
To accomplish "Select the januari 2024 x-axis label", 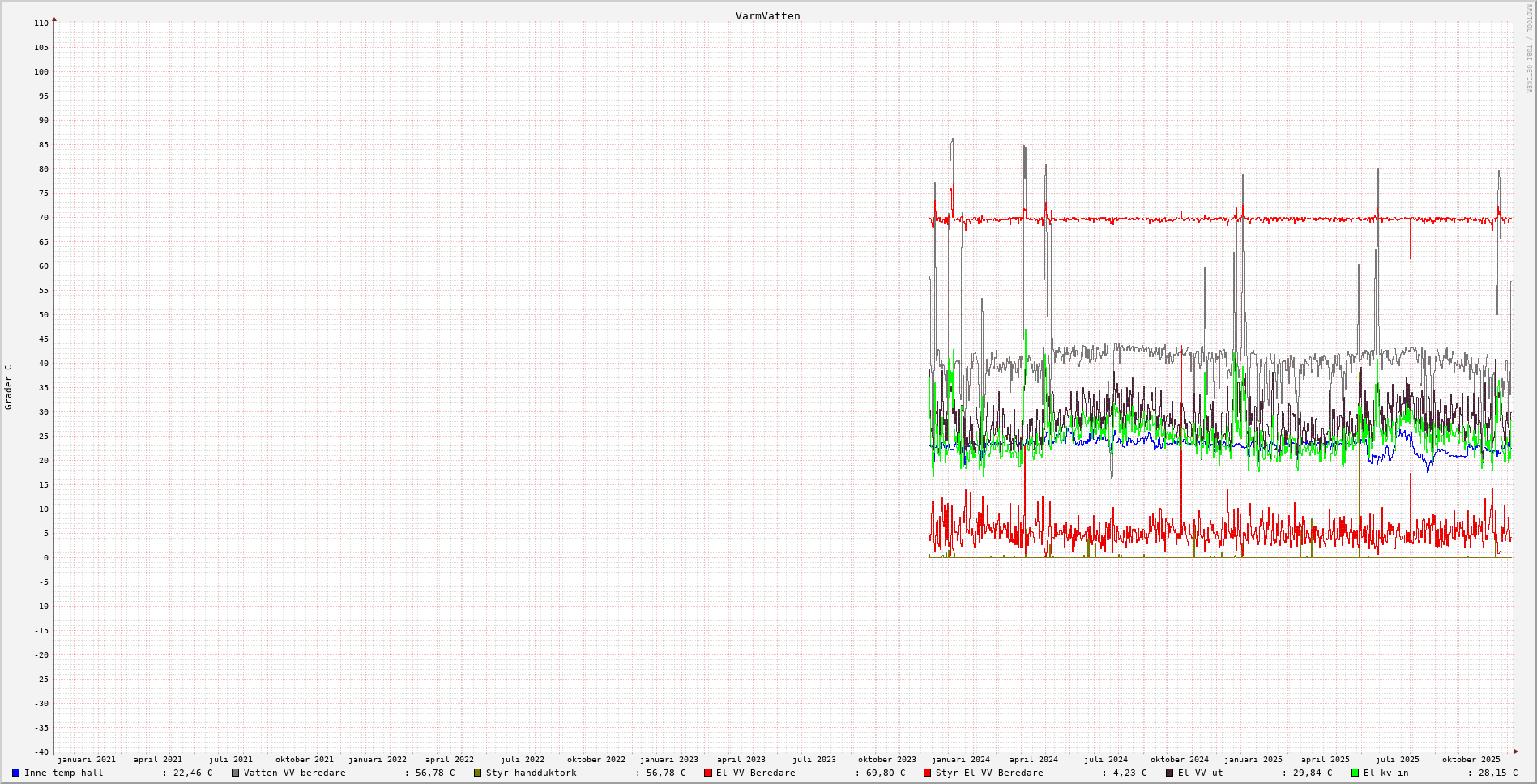I will pos(960,760).
